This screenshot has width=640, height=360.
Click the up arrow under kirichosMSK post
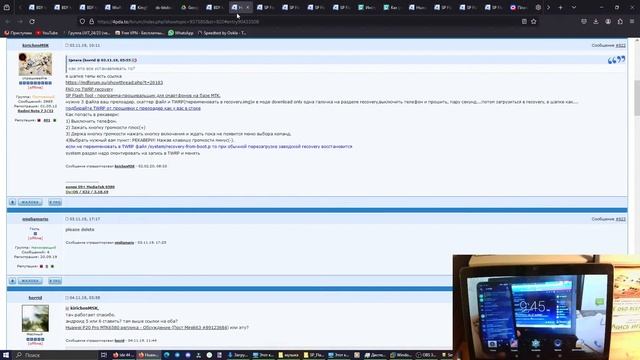click(x=12, y=202)
